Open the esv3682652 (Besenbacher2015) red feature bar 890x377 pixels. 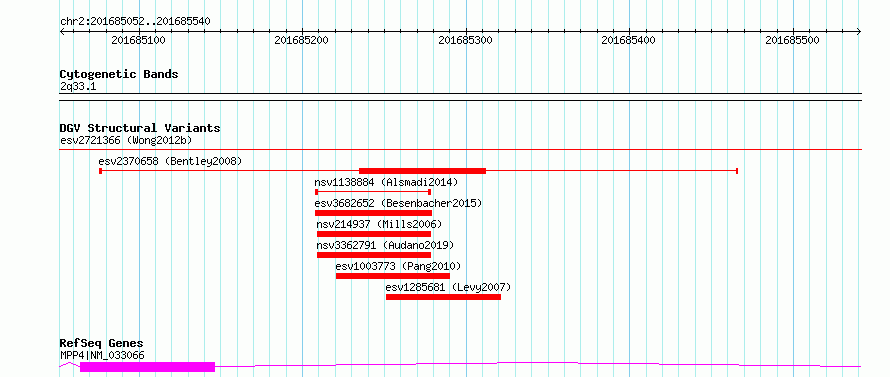(x=373, y=213)
